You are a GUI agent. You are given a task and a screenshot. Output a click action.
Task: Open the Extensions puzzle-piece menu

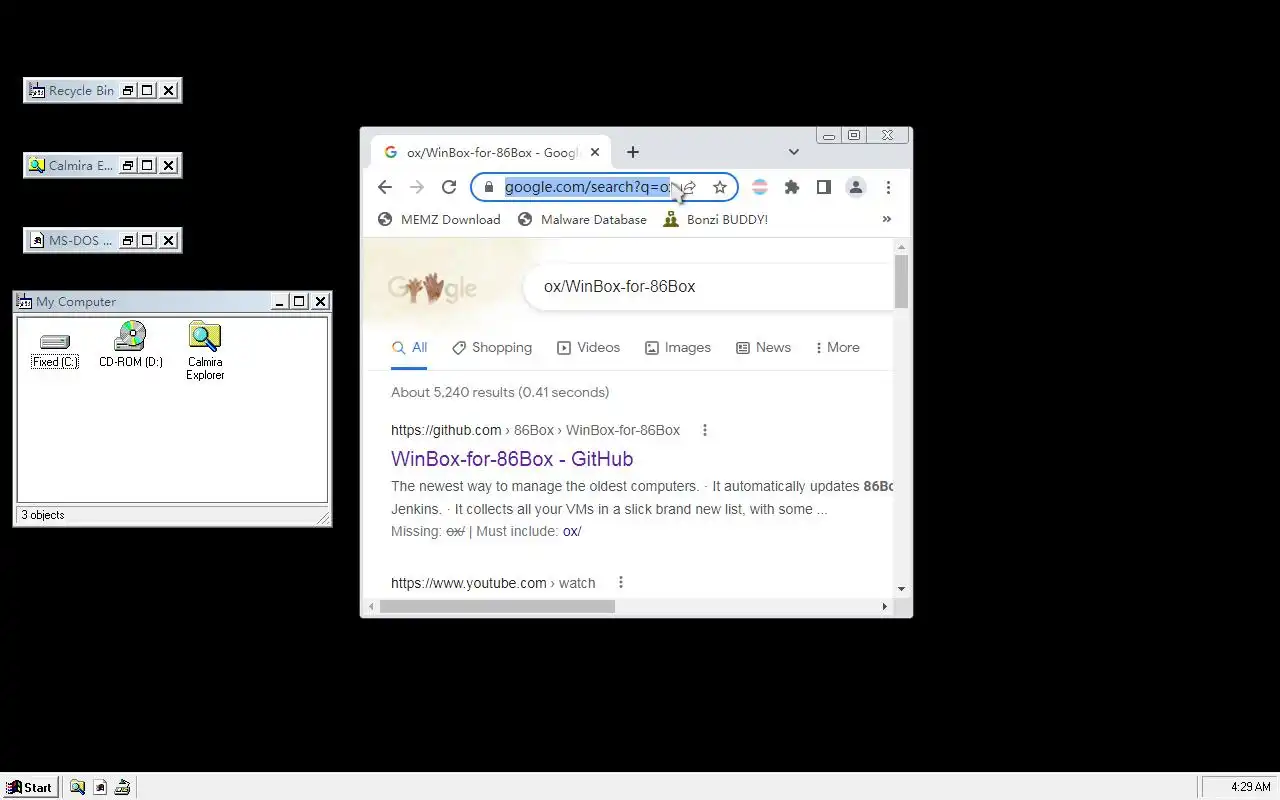click(792, 187)
